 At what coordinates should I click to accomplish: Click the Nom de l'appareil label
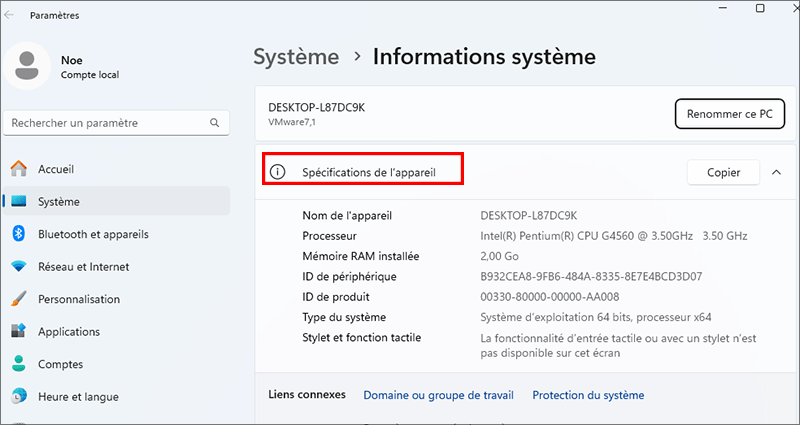pyautogui.click(x=347, y=216)
